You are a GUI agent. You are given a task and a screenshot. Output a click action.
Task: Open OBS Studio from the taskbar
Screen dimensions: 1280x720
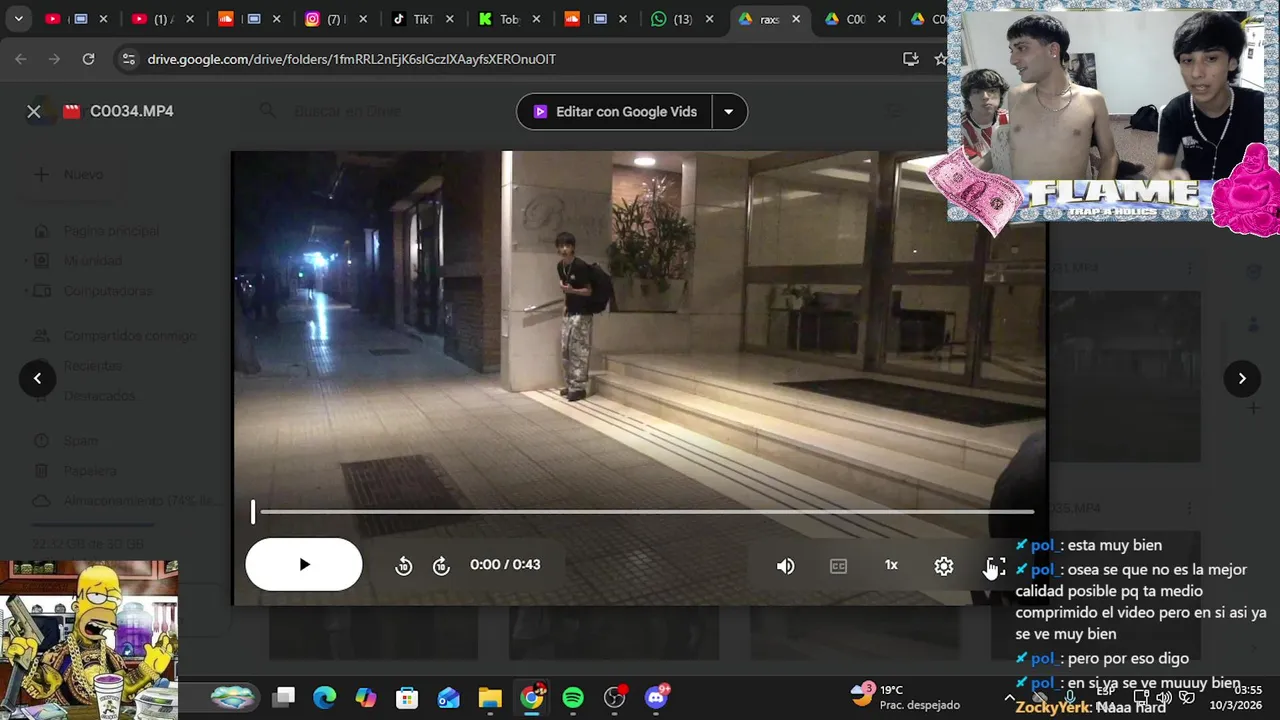click(615, 697)
